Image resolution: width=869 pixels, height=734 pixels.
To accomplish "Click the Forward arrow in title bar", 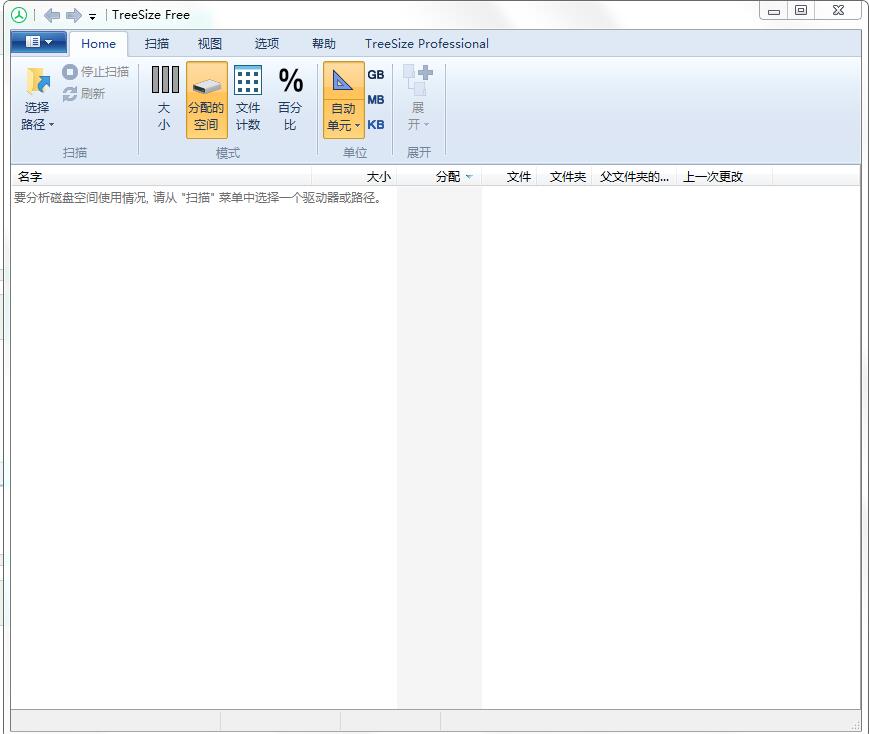I will click(74, 15).
